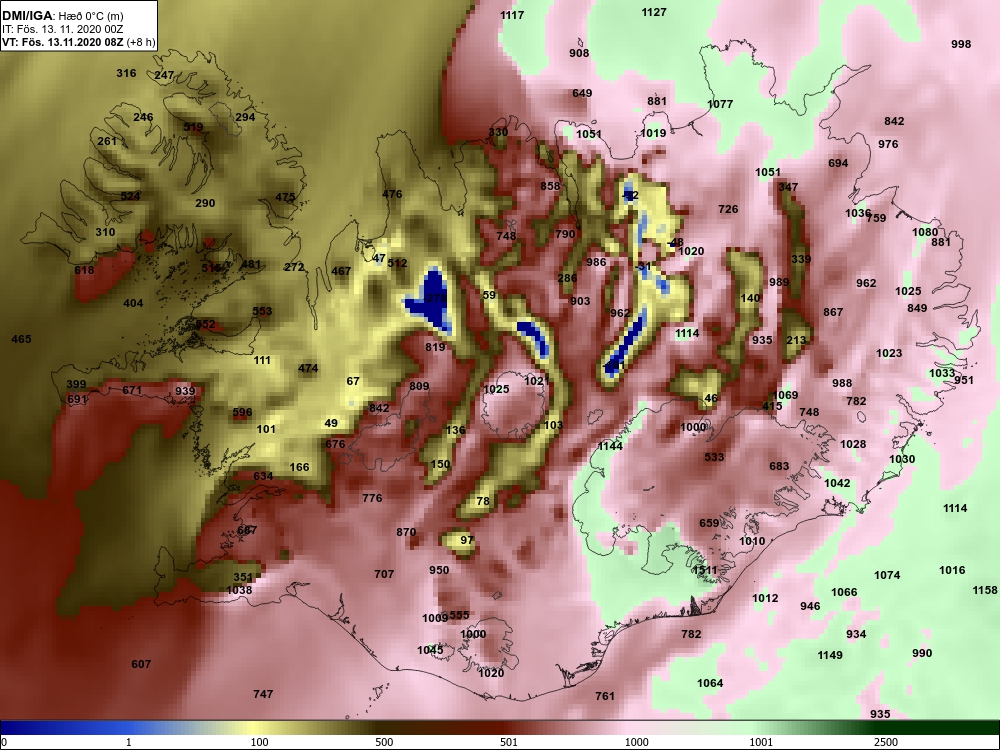Click the map value '726'

(x=728, y=209)
